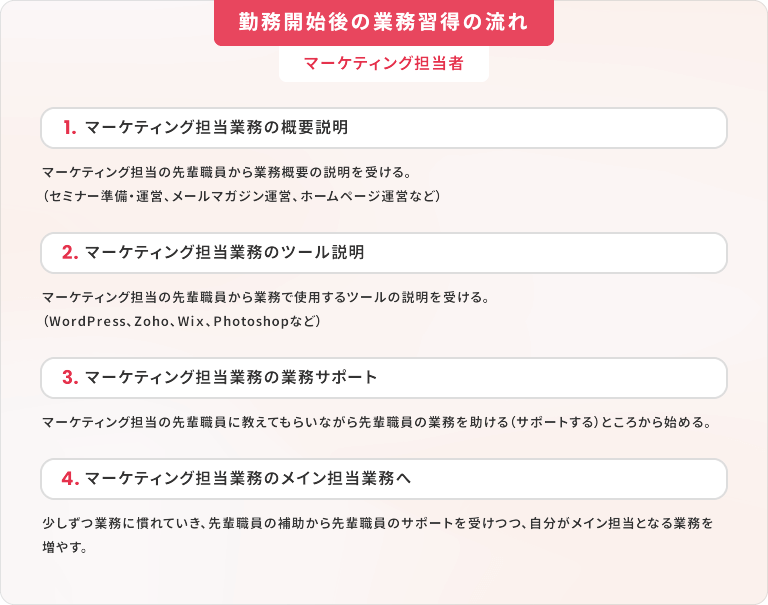Click the red banner 勤務開始後の業務習得の流れ
Image resolution: width=768 pixels, height=605 pixels.
(x=384, y=23)
